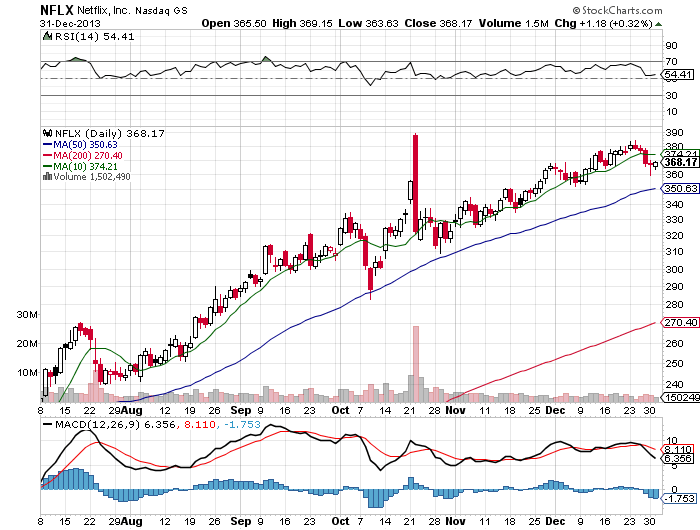Select the blue MA(50) legend line
Screen dimensions: 700x530
tap(48, 144)
